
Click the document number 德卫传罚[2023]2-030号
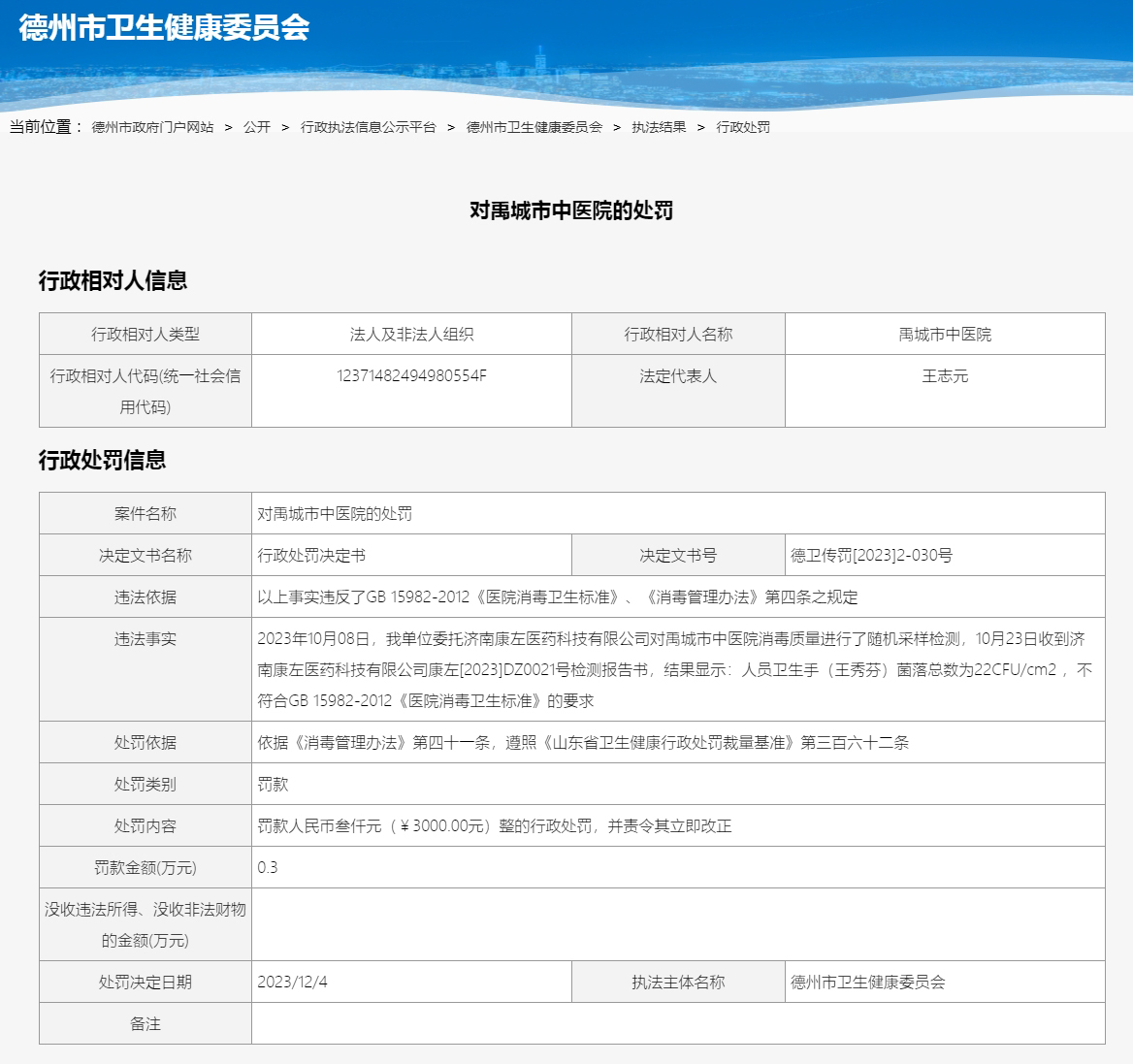871,555
